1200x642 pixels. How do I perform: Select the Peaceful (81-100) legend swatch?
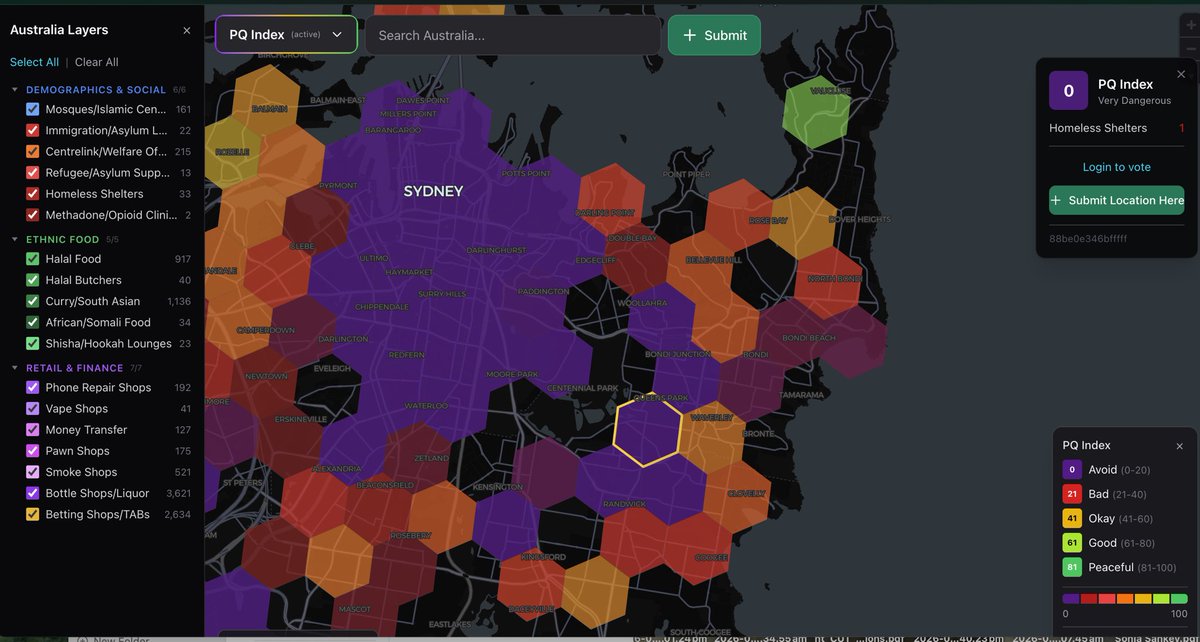1072,568
